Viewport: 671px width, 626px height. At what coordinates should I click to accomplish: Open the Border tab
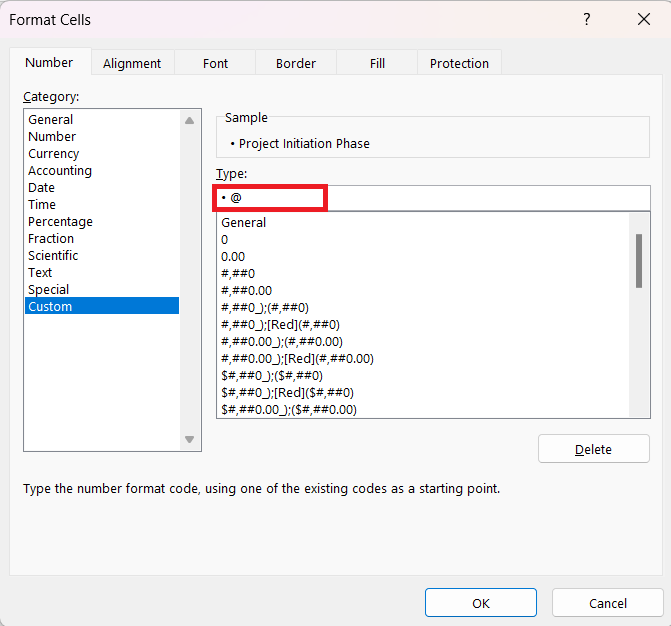coord(296,63)
